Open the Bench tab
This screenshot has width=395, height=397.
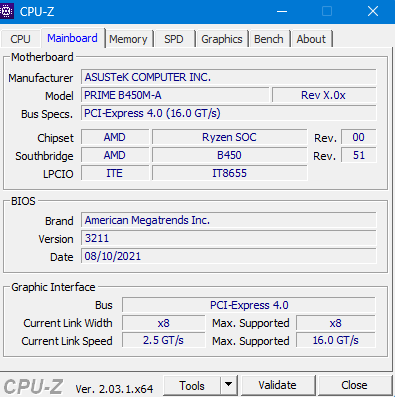269,39
